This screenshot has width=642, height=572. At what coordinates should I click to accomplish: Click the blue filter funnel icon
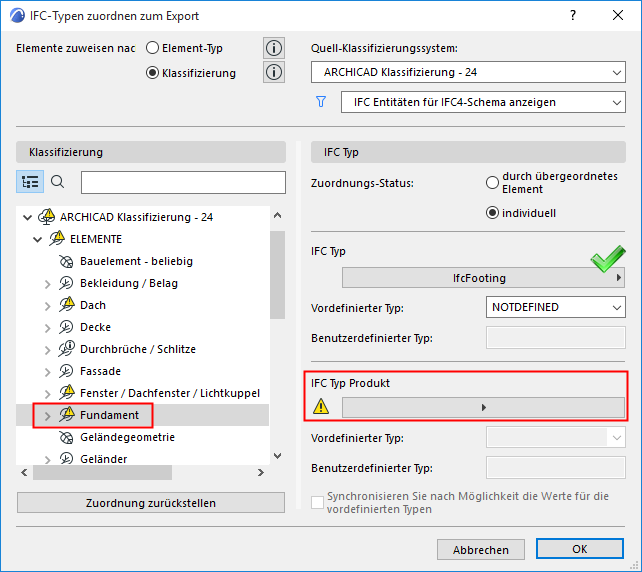coord(321,102)
